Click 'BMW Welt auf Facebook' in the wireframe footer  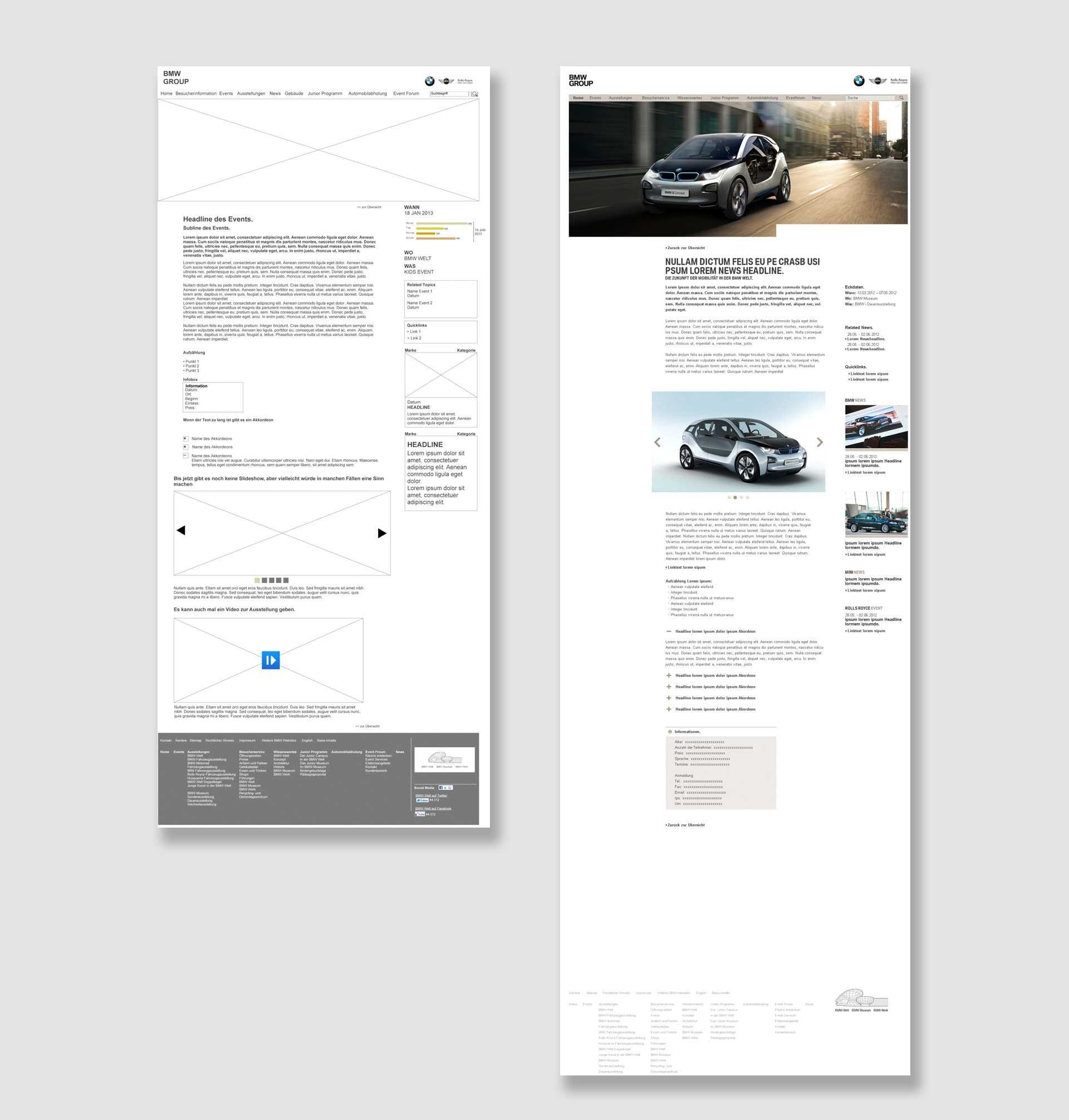point(433,809)
